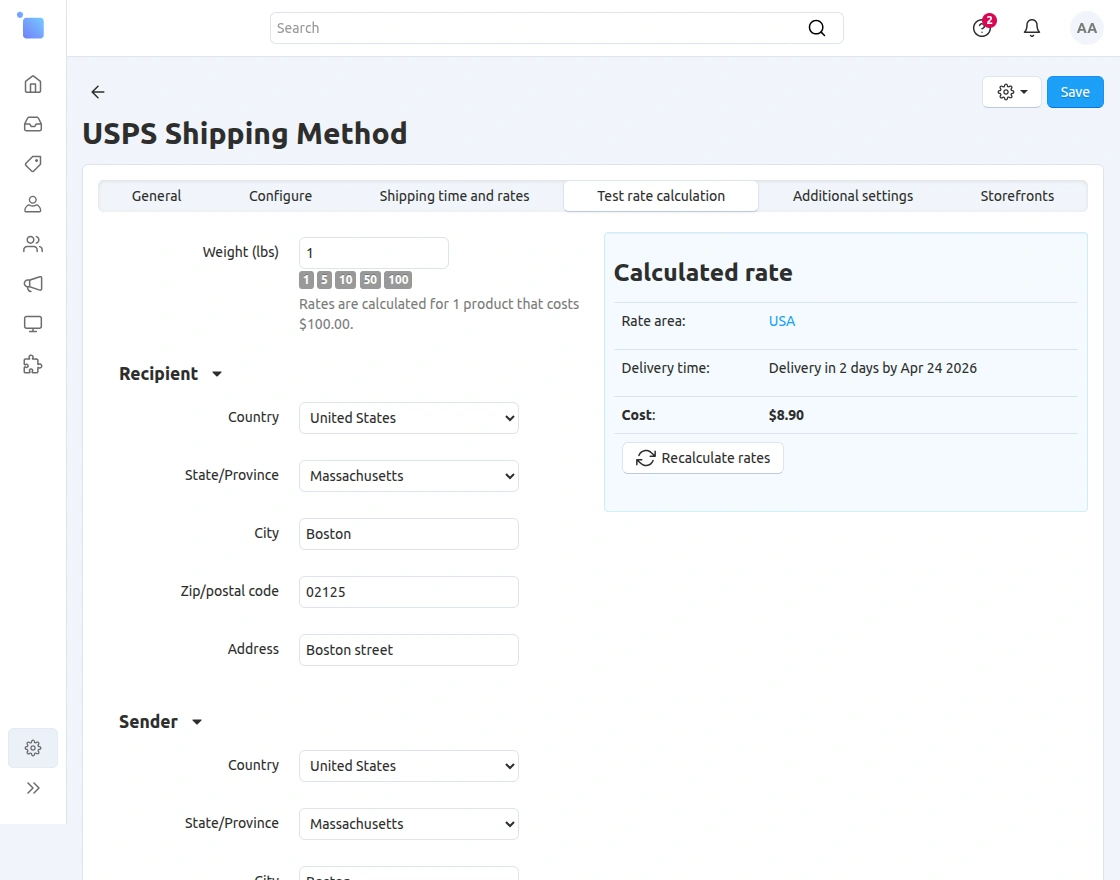Screen dimensions: 1120x880
Task: Go back using the left arrow
Action: pyautogui.click(x=98, y=91)
